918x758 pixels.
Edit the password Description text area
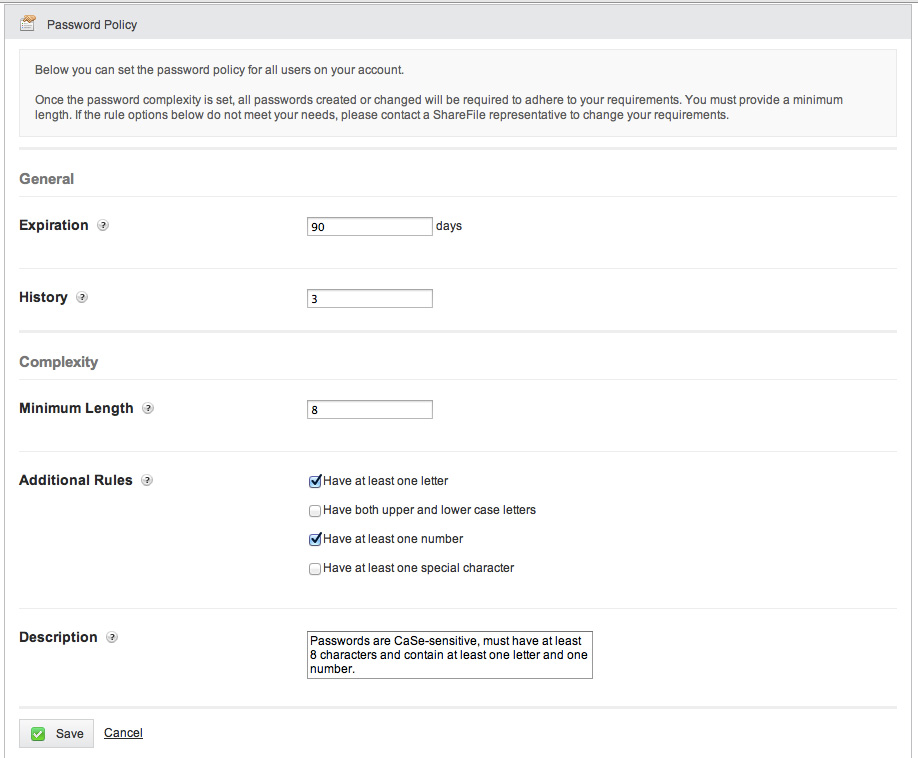[450, 655]
